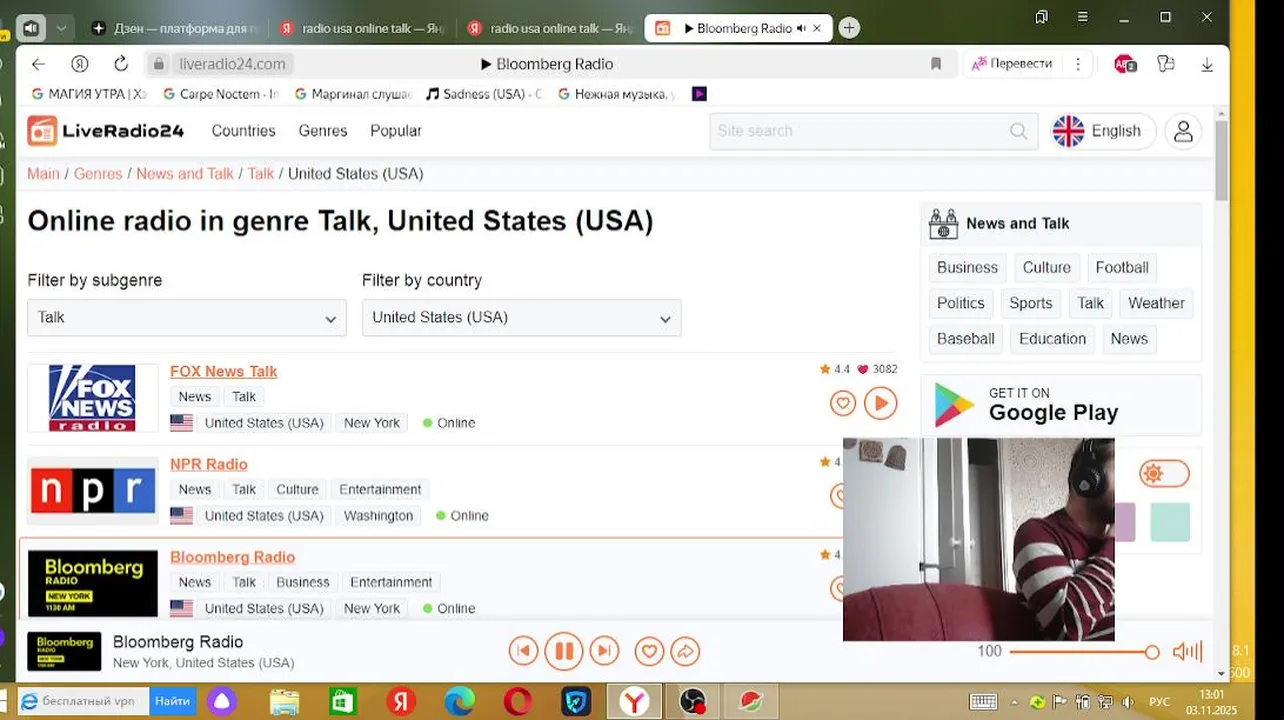Open Genres breadcrumb link
Viewport: 1284px width, 720px height.
click(x=98, y=174)
